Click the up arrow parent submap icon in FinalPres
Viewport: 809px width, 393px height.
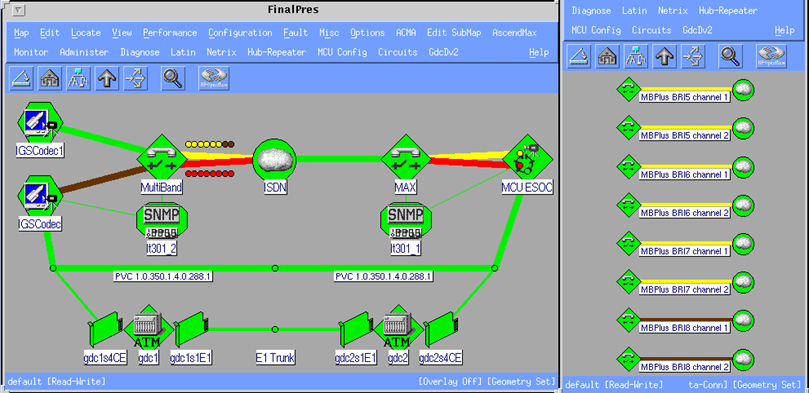click(x=107, y=78)
